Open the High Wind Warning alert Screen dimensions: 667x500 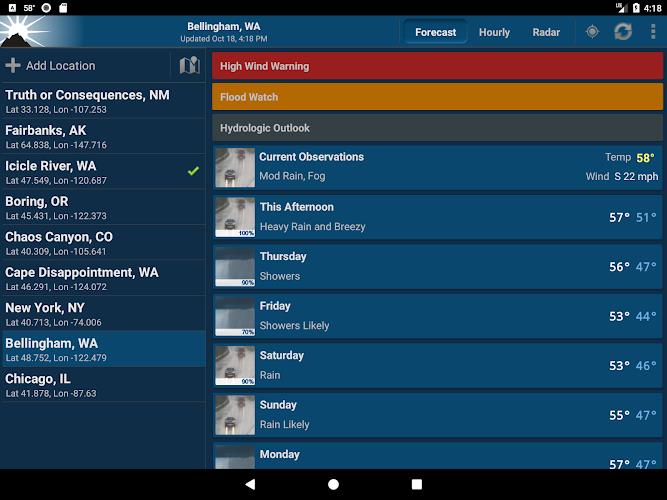click(x=437, y=66)
